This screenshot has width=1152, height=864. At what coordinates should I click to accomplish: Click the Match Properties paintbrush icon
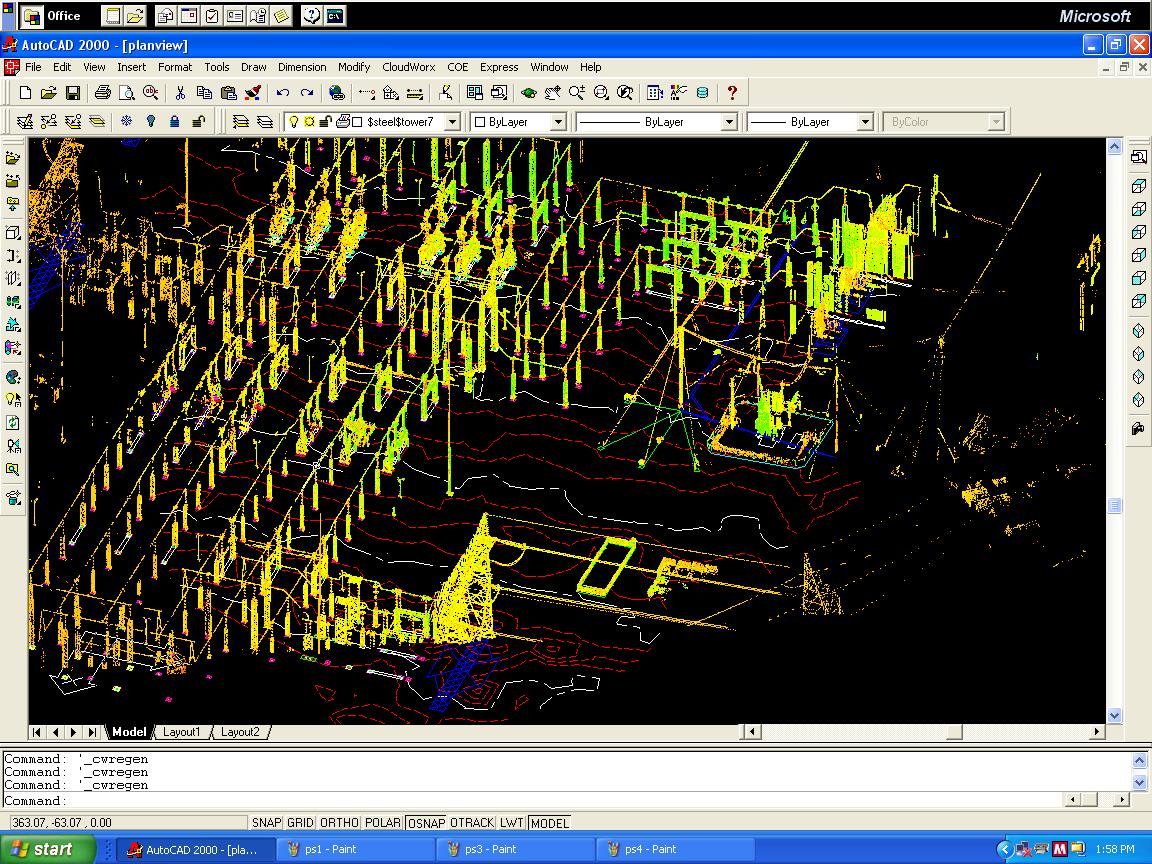pyautogui.click(x=253, y=93)
